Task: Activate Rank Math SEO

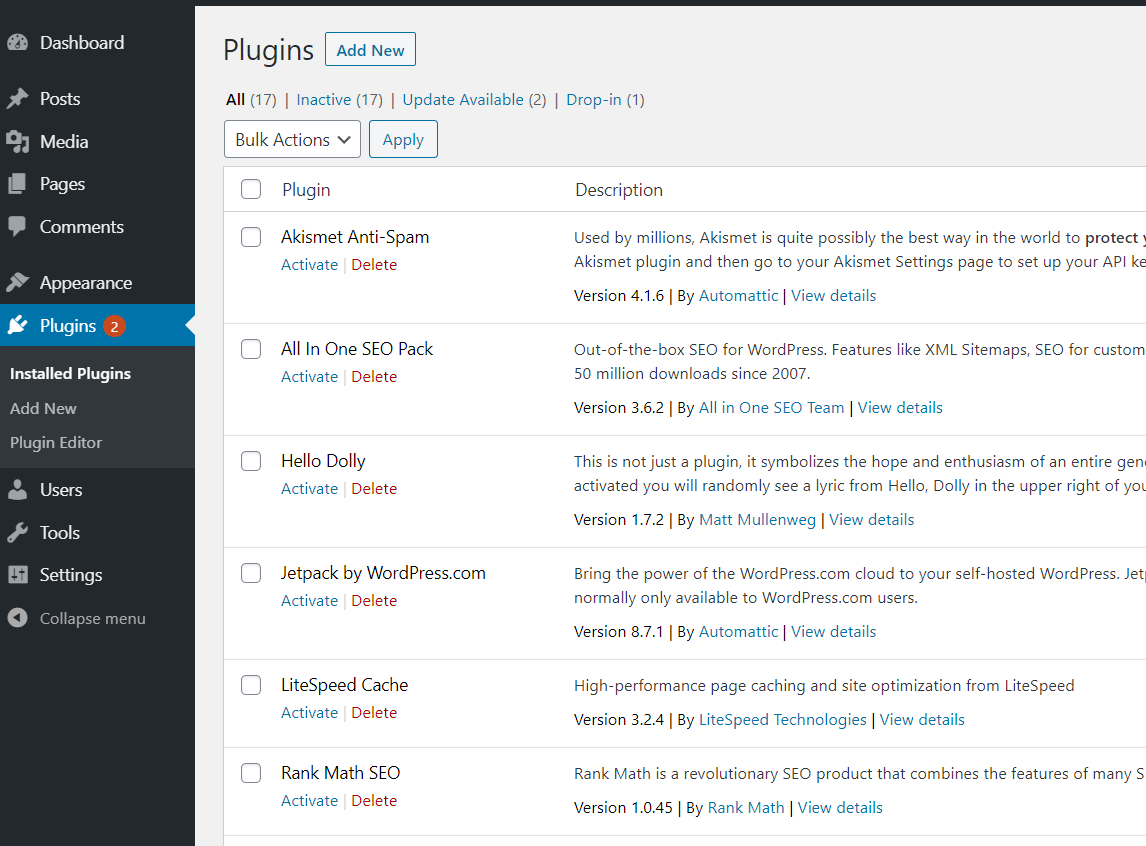Action: click(x=309, y=800)
